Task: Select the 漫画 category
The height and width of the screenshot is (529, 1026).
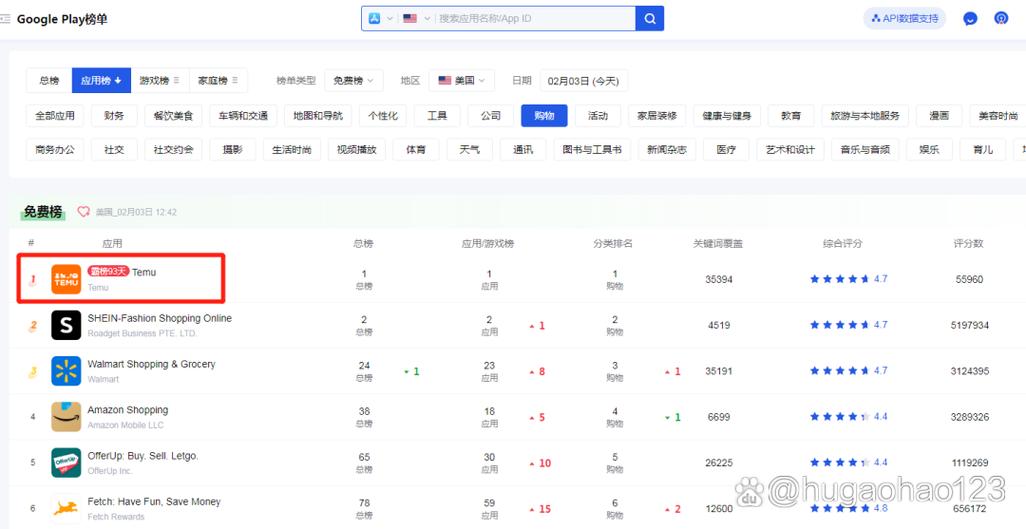Action: [939, 116]
